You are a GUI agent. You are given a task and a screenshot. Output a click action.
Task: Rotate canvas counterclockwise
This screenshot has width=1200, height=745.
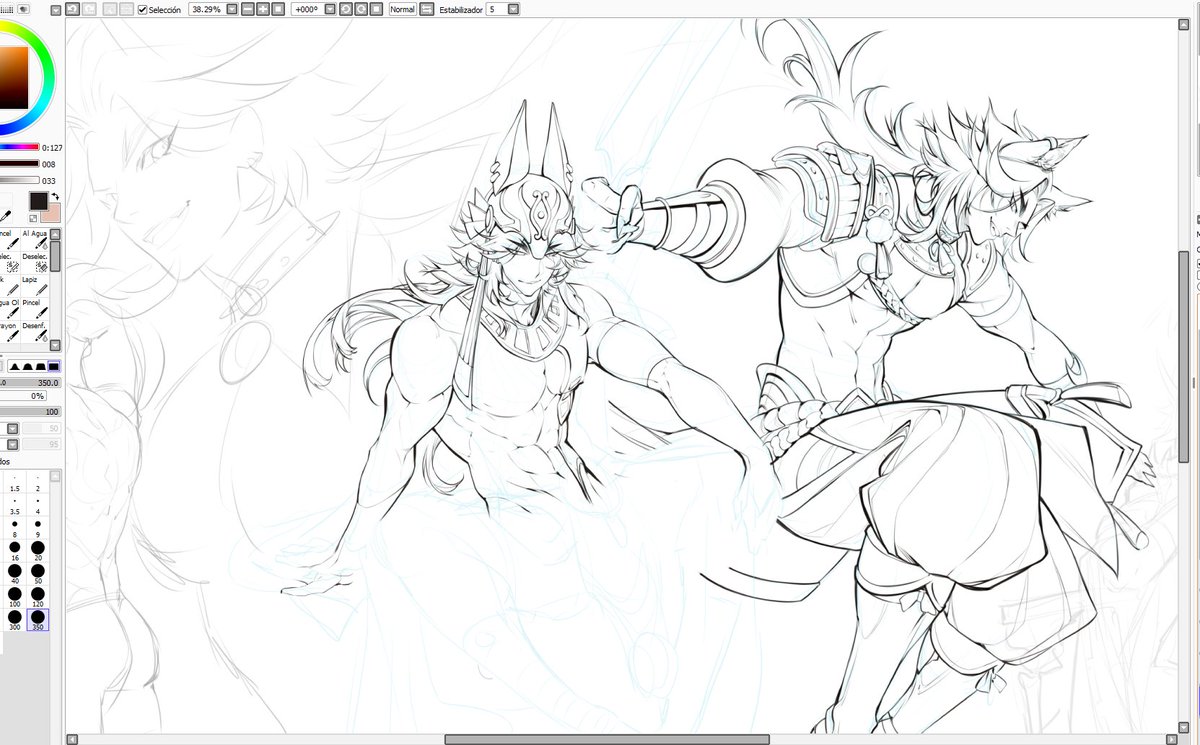(x=346, y=9)
